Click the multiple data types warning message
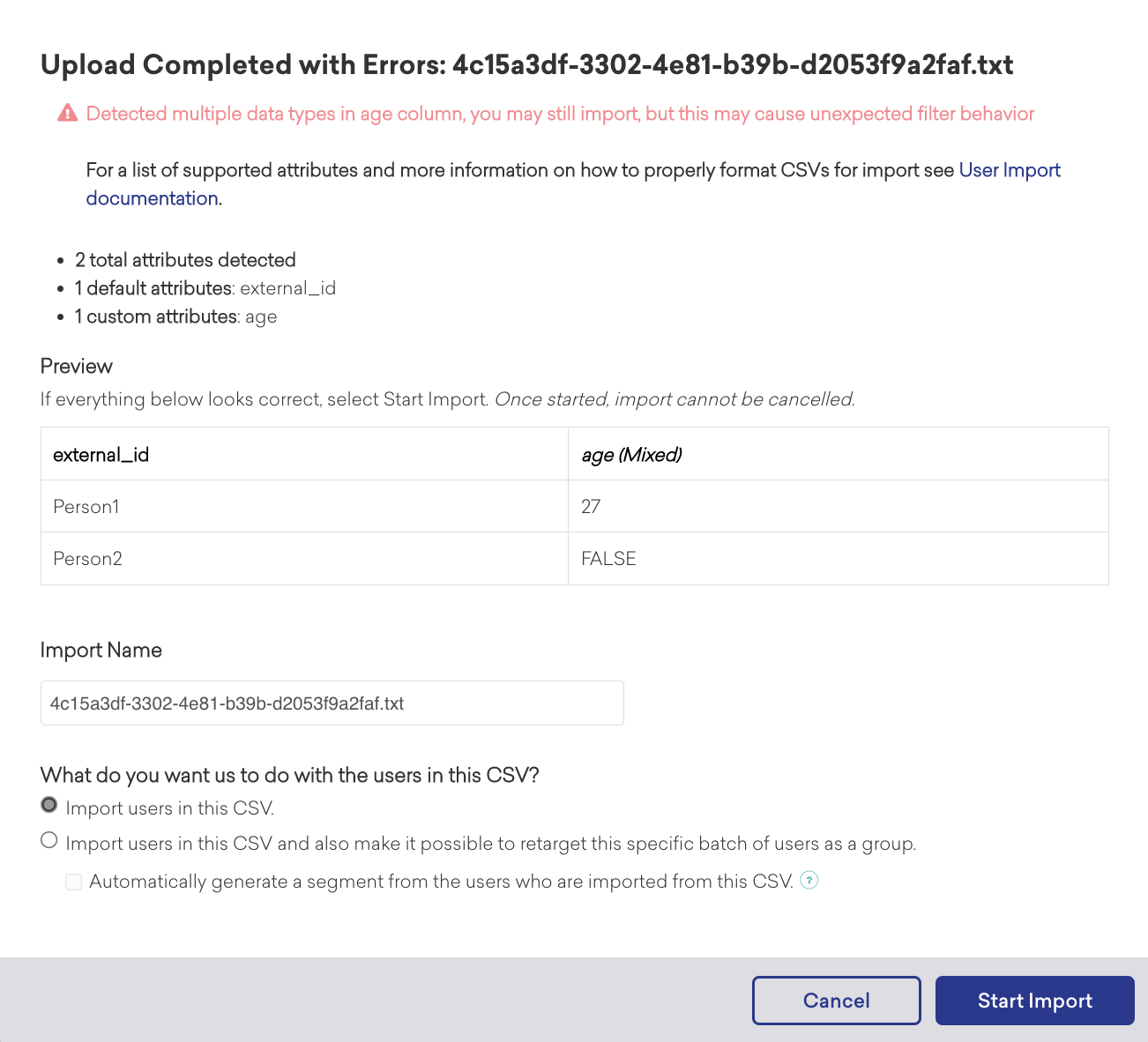1148x1042 pixels. tap(560, 114)
